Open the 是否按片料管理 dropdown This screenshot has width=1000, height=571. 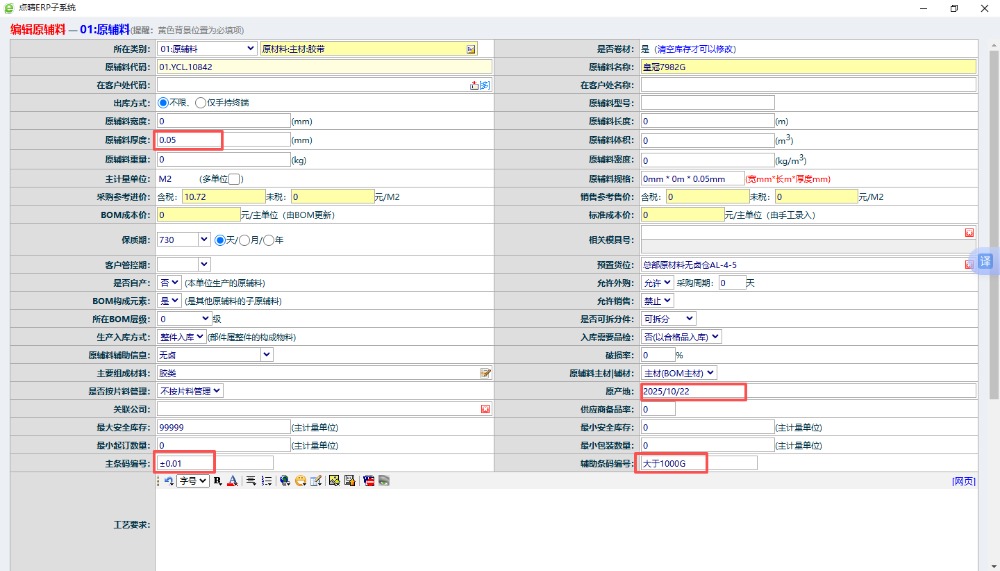(190, 391)
